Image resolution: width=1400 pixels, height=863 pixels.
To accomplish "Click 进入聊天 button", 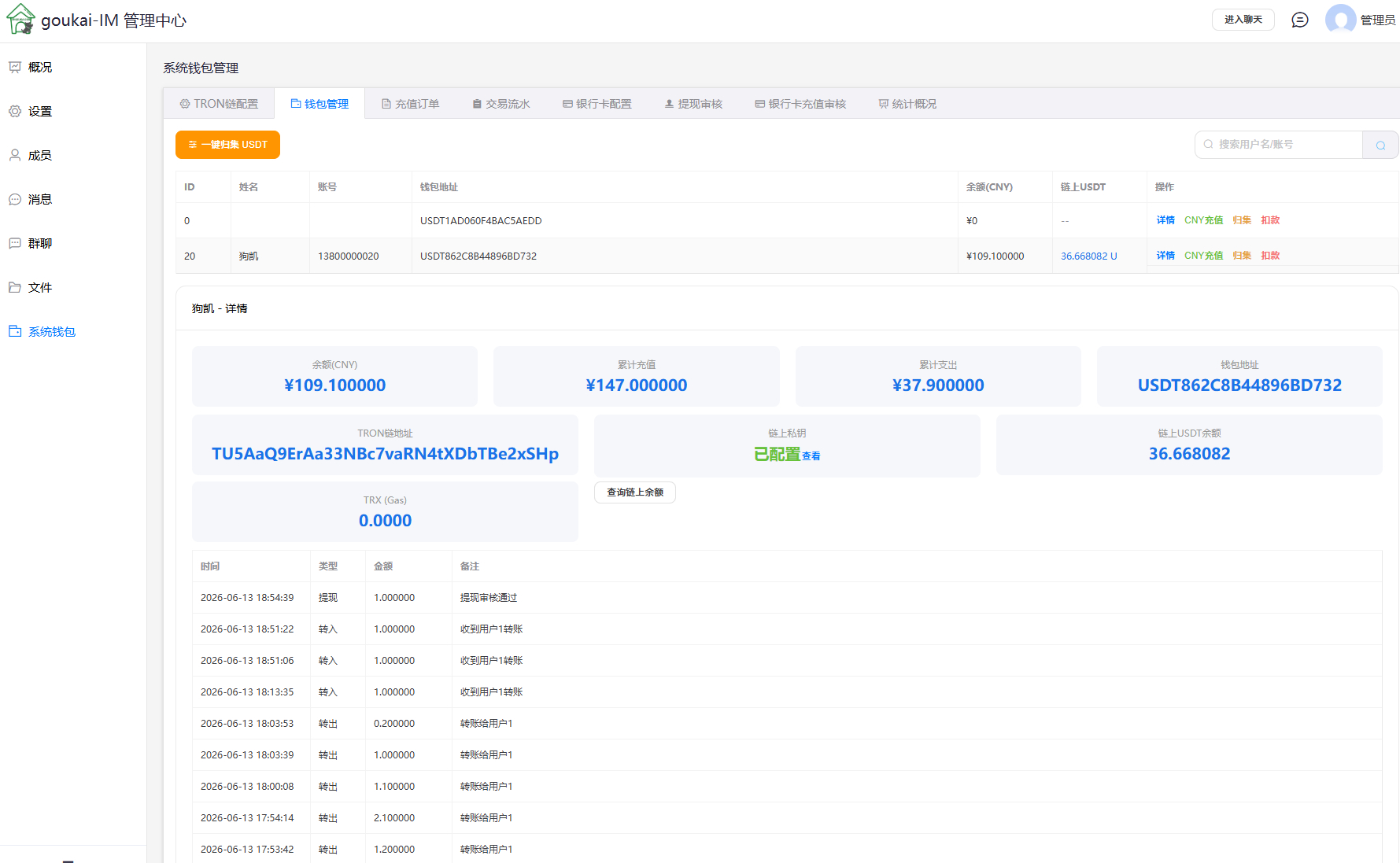I will click(1243, 20).
